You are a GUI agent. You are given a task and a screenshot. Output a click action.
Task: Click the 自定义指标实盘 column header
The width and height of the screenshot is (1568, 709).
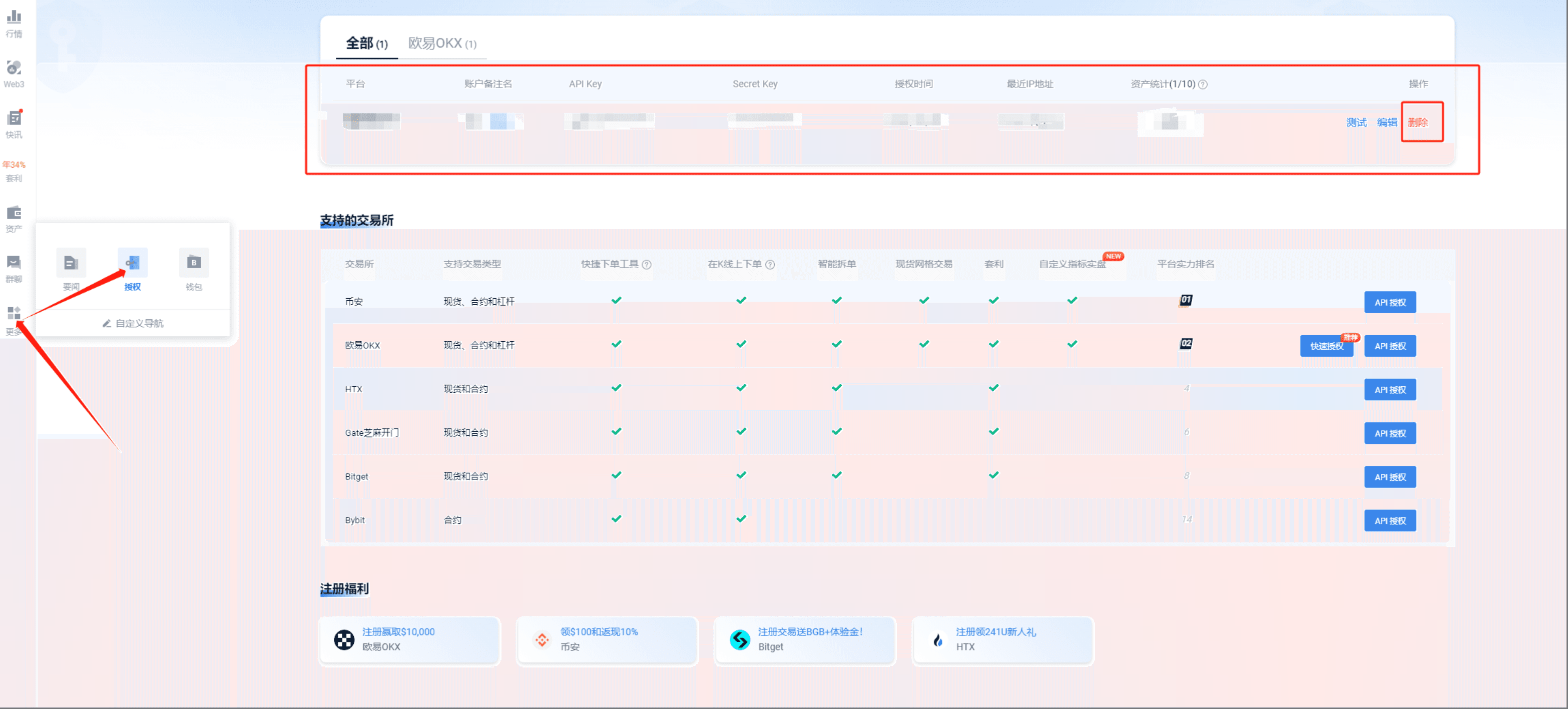1073,264
